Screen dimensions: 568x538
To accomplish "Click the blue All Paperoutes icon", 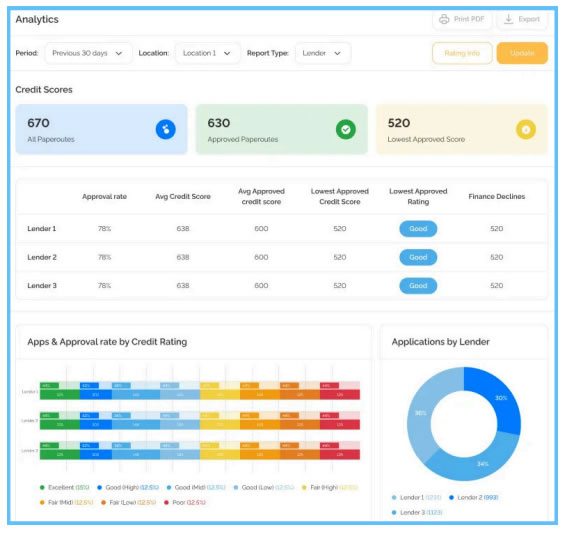I will coord(166,129).
